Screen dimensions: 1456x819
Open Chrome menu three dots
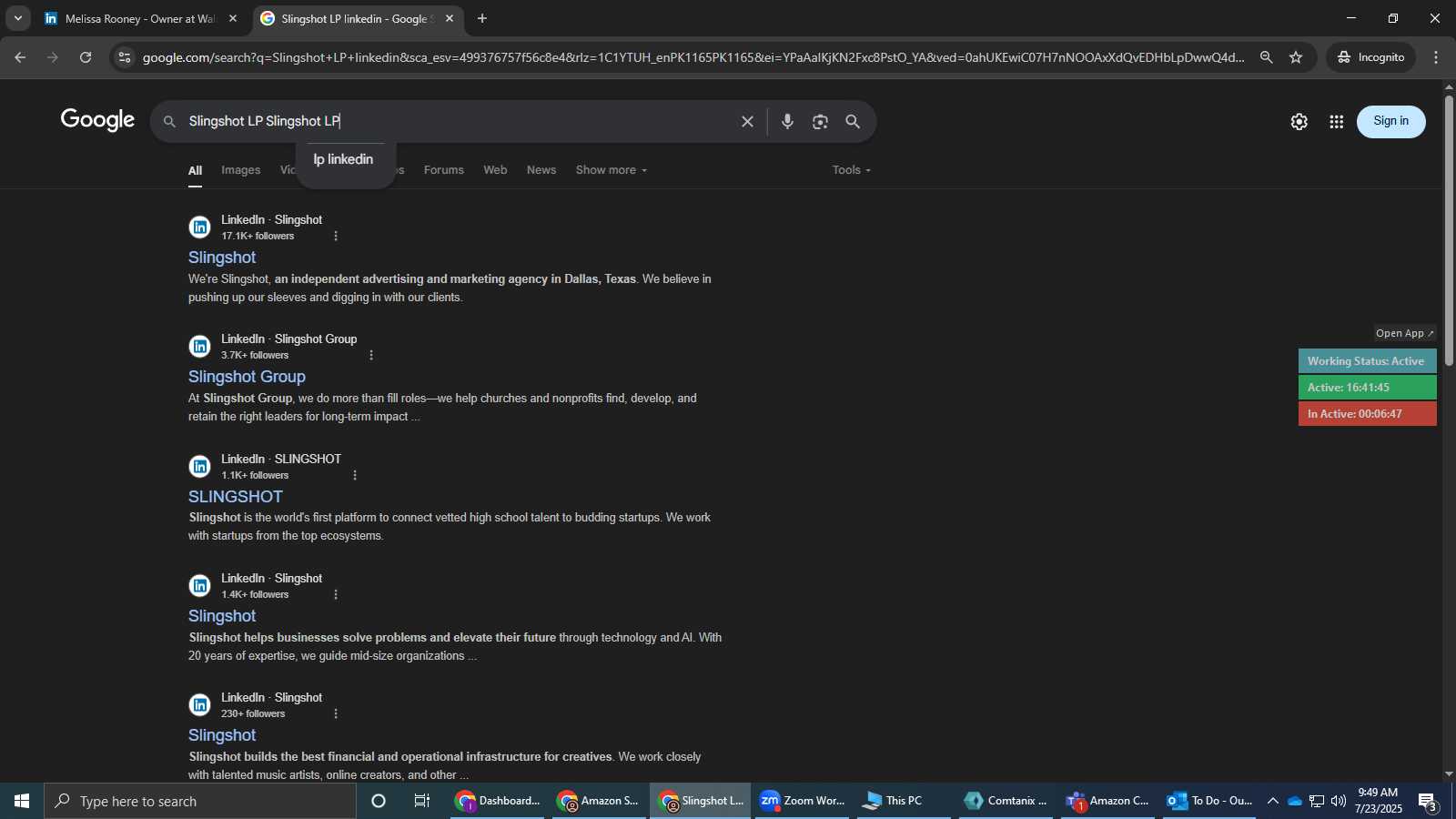[x=1436, y=57]
